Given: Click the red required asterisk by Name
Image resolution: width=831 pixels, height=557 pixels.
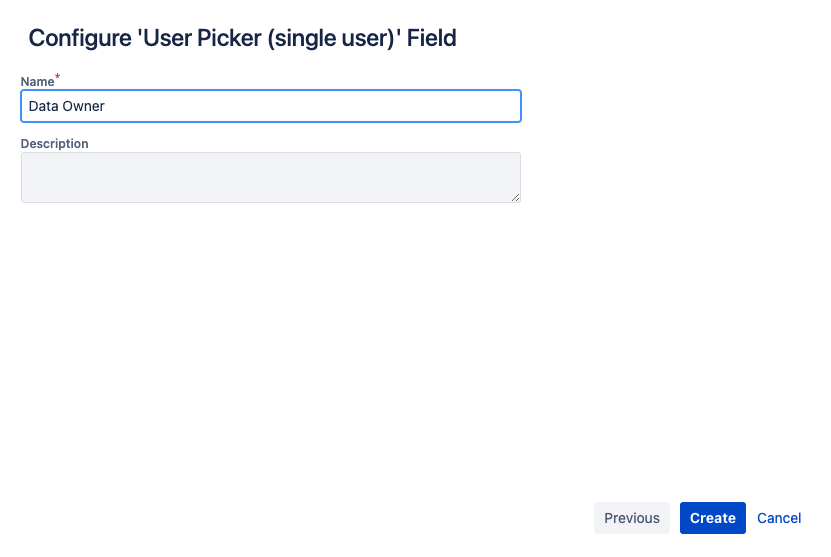Looking at the screenshot, I should point(58,77).
